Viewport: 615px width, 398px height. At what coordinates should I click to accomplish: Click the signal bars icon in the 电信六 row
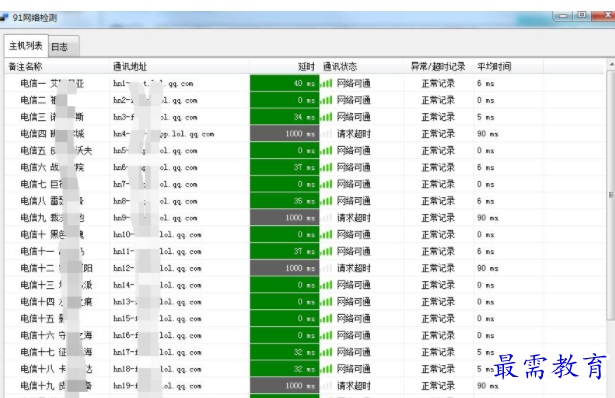(326, 167)
